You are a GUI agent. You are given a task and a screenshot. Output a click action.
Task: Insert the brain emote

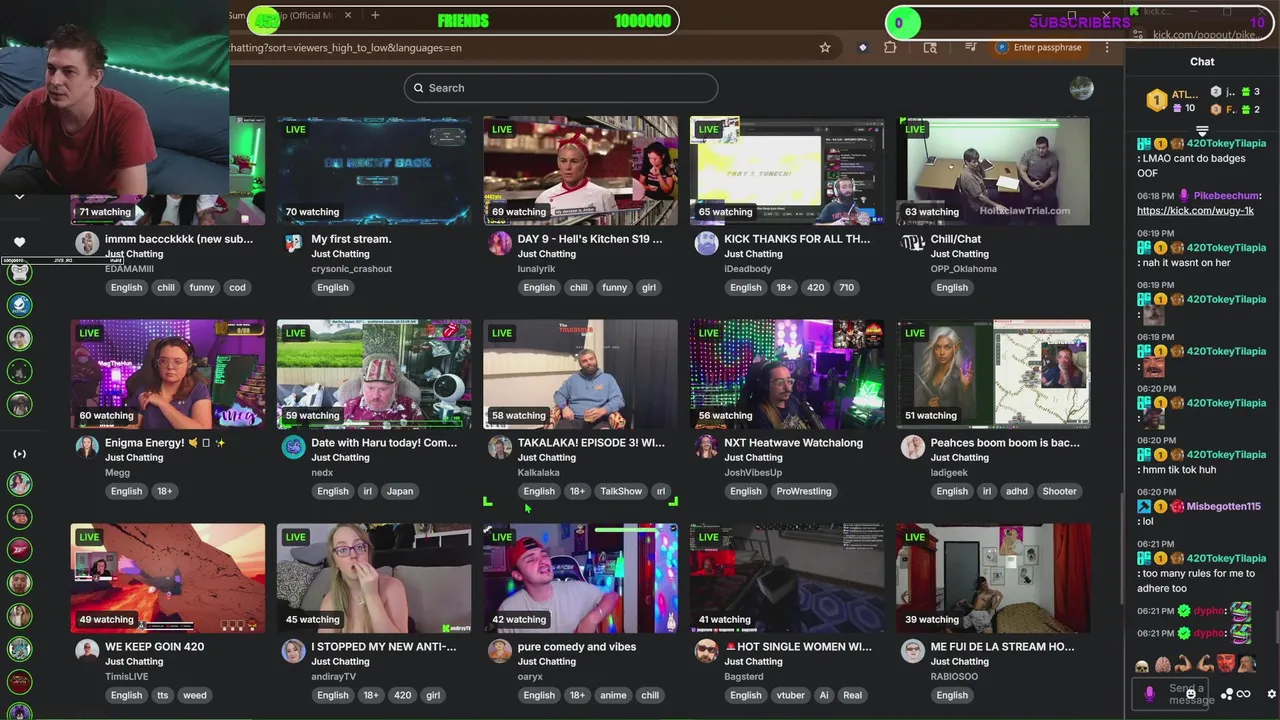(1162, 664)
